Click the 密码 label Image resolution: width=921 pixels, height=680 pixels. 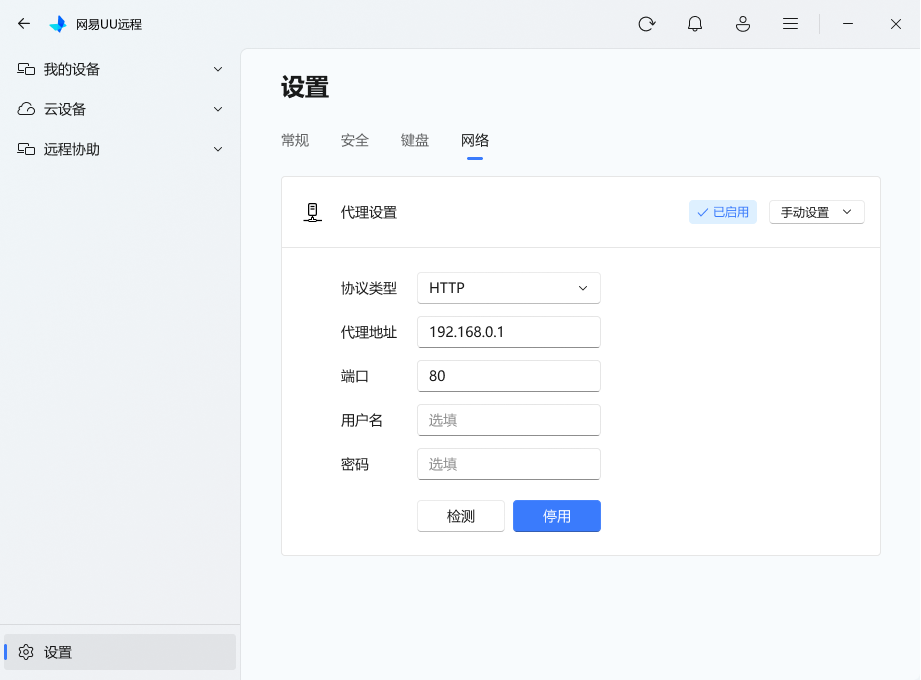click(x=355, y=464)
